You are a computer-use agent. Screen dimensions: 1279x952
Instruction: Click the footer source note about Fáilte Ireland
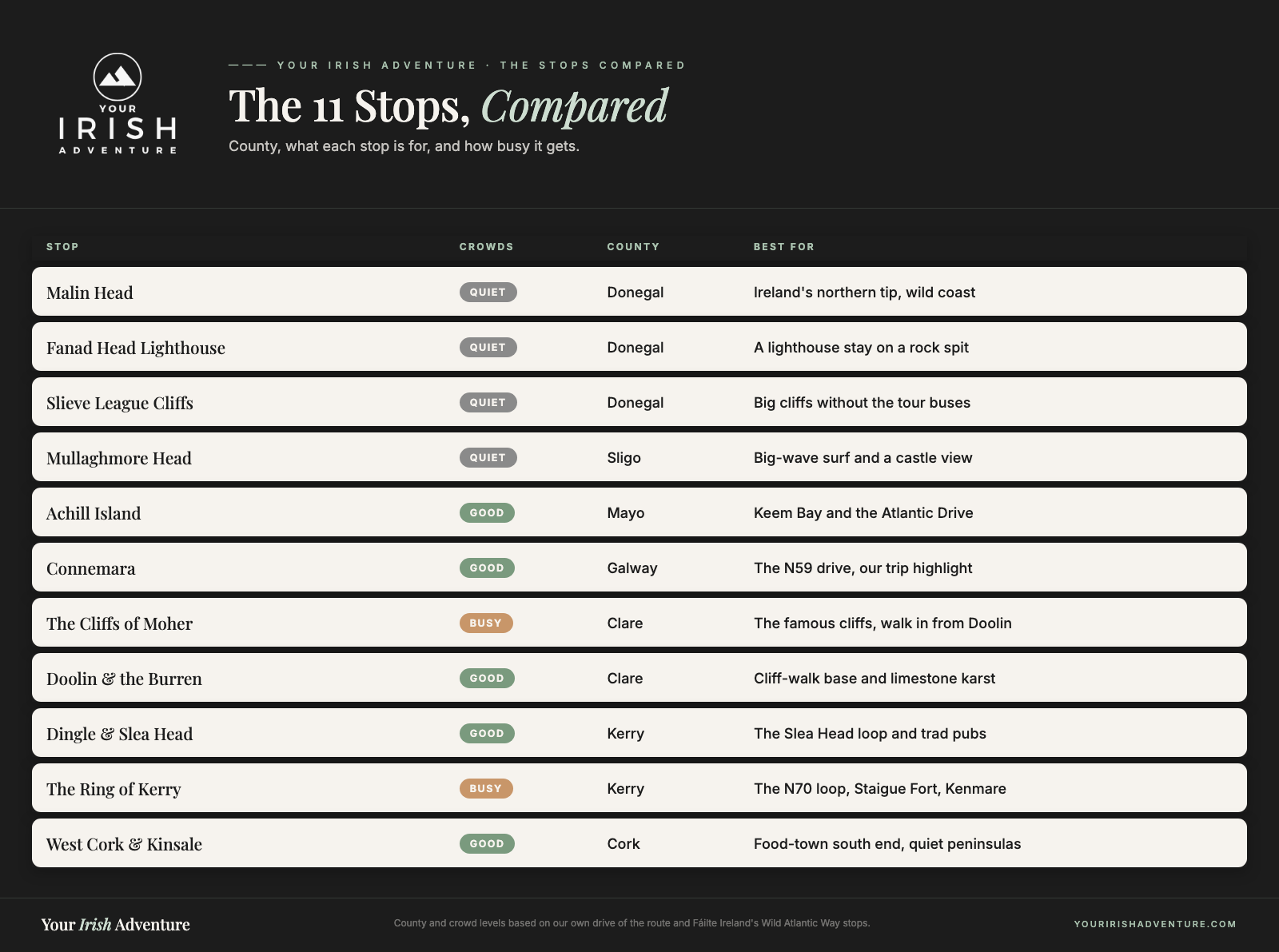[632, 923]
